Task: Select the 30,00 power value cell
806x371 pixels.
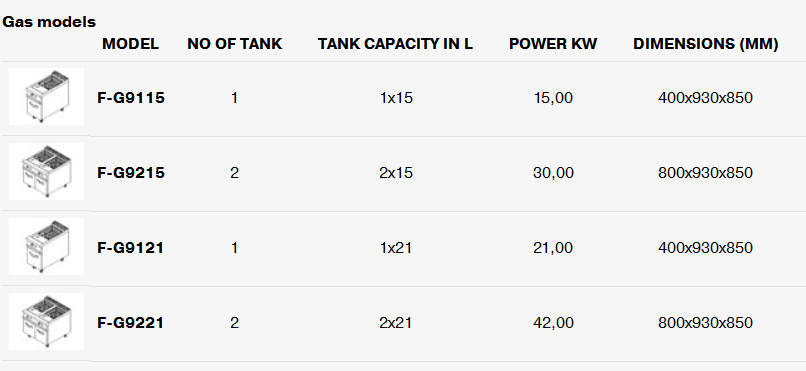Action: click(x=553, y=173)
